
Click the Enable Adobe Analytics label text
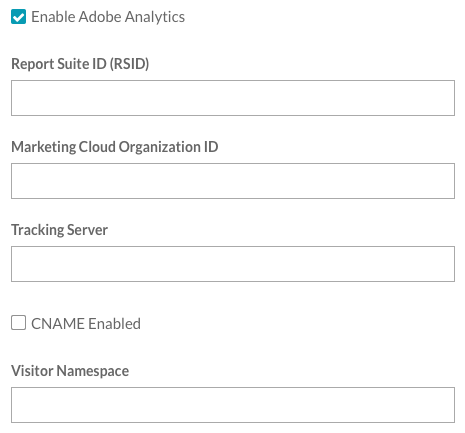coord(108,17)
